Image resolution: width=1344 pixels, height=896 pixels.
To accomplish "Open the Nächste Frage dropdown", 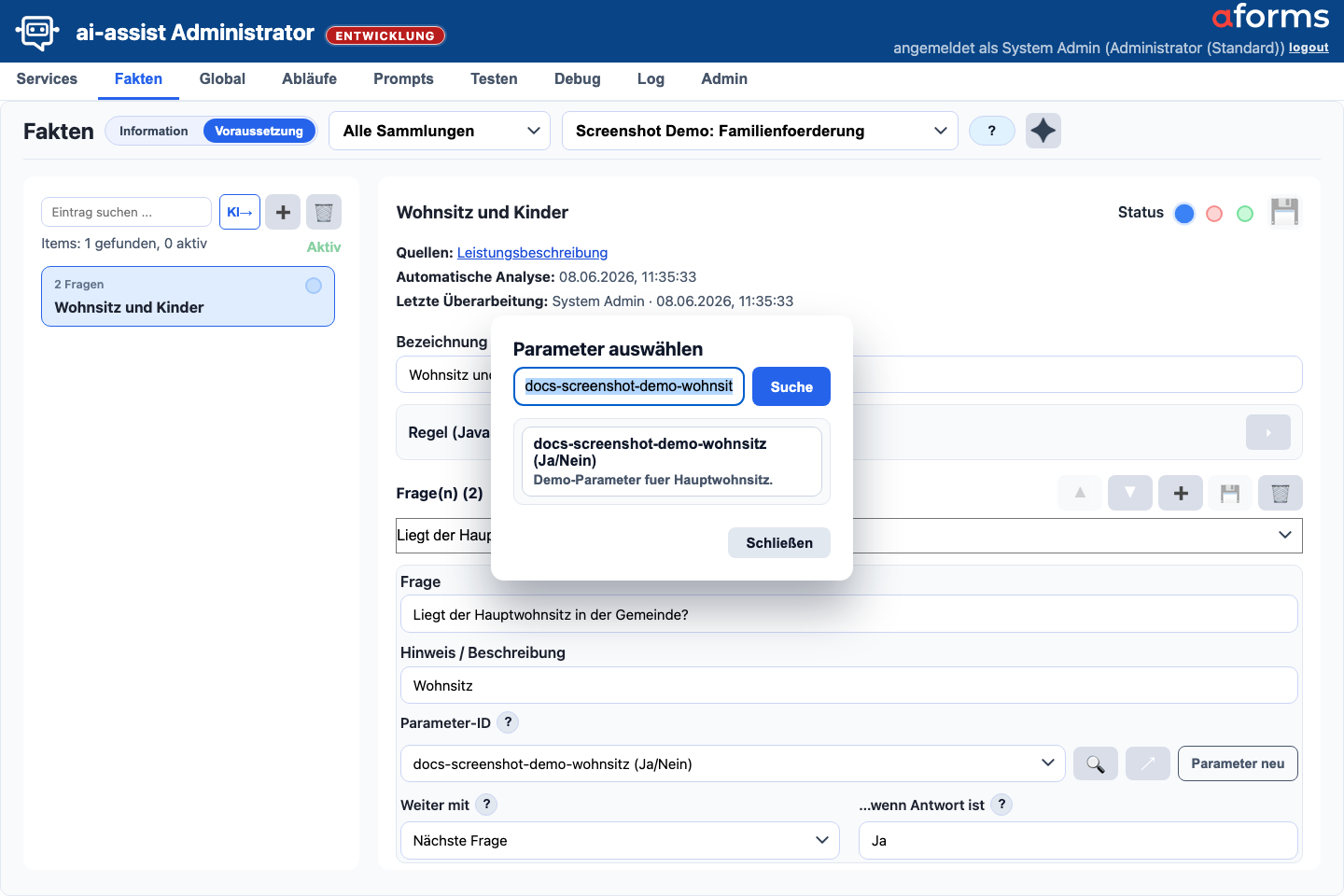I will click(620, 840).
